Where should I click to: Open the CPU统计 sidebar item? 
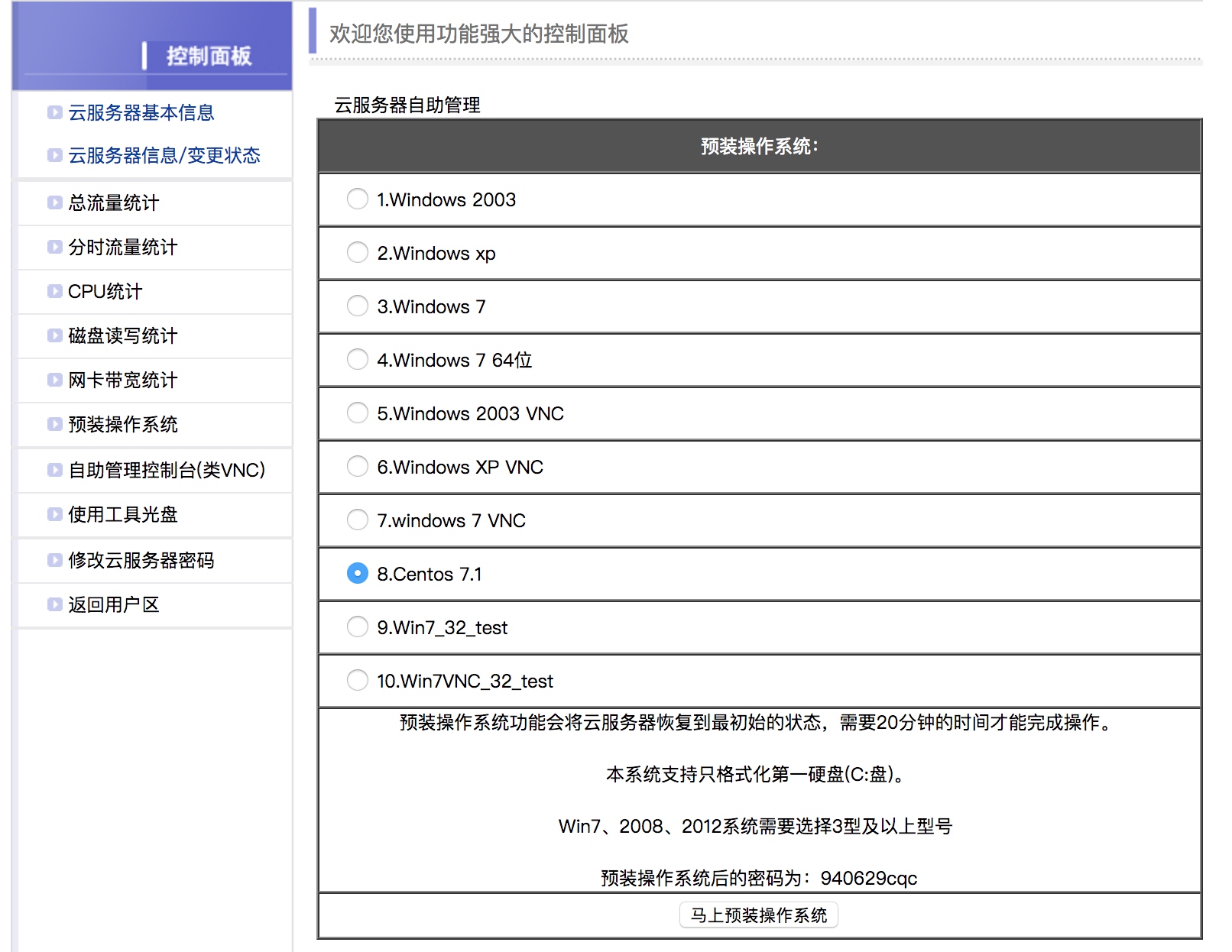point(105,291)
